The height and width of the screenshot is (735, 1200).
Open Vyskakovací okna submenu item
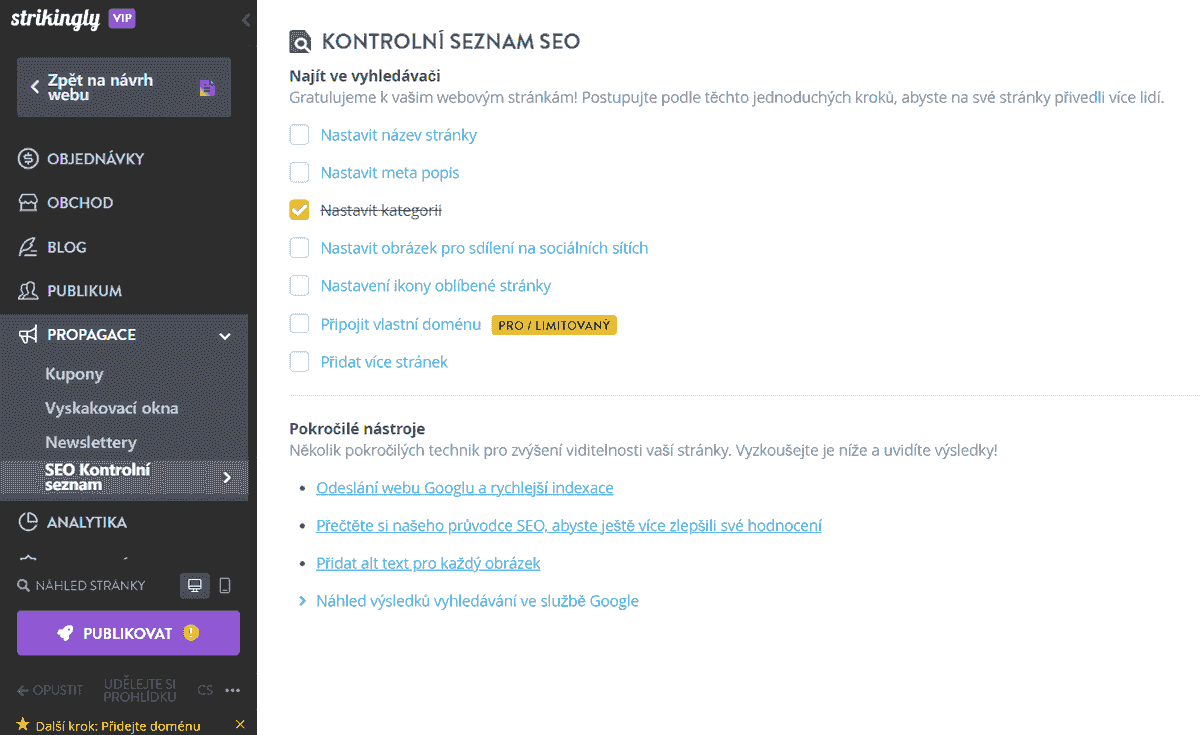[x=112, y=408]
